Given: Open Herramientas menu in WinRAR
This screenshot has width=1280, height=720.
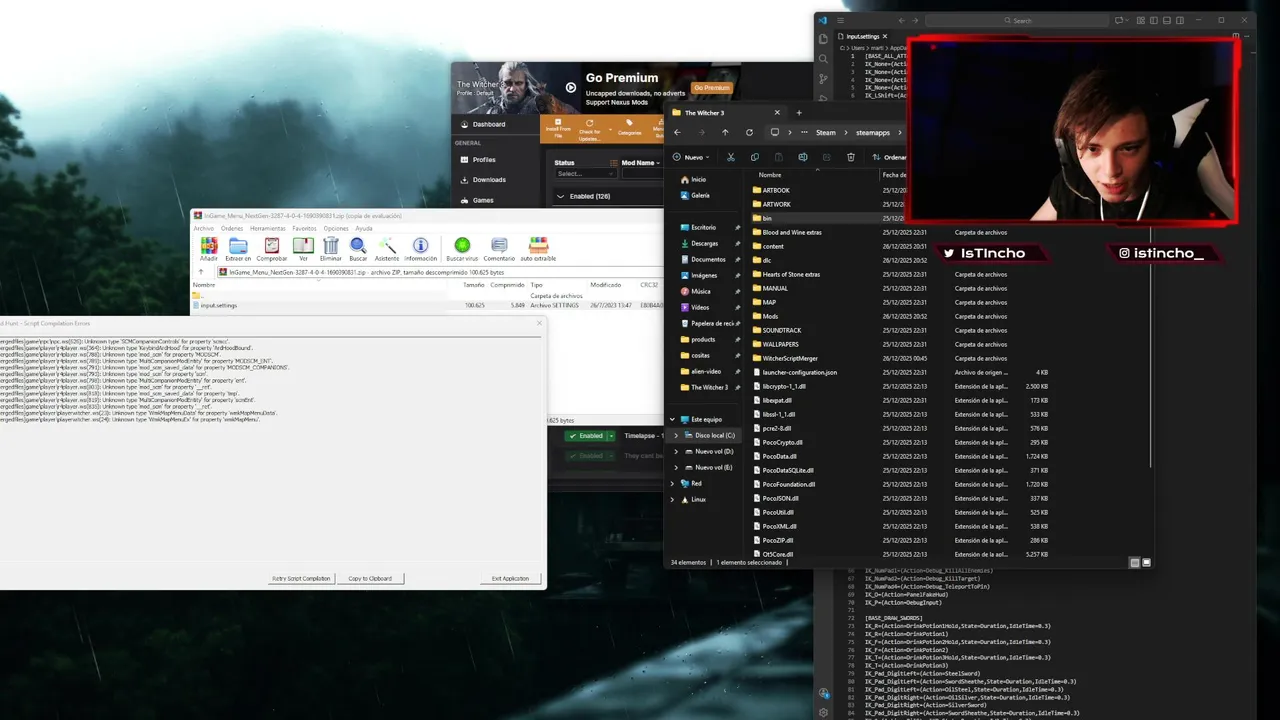Looking at the screenshot, I should (268, 228).
